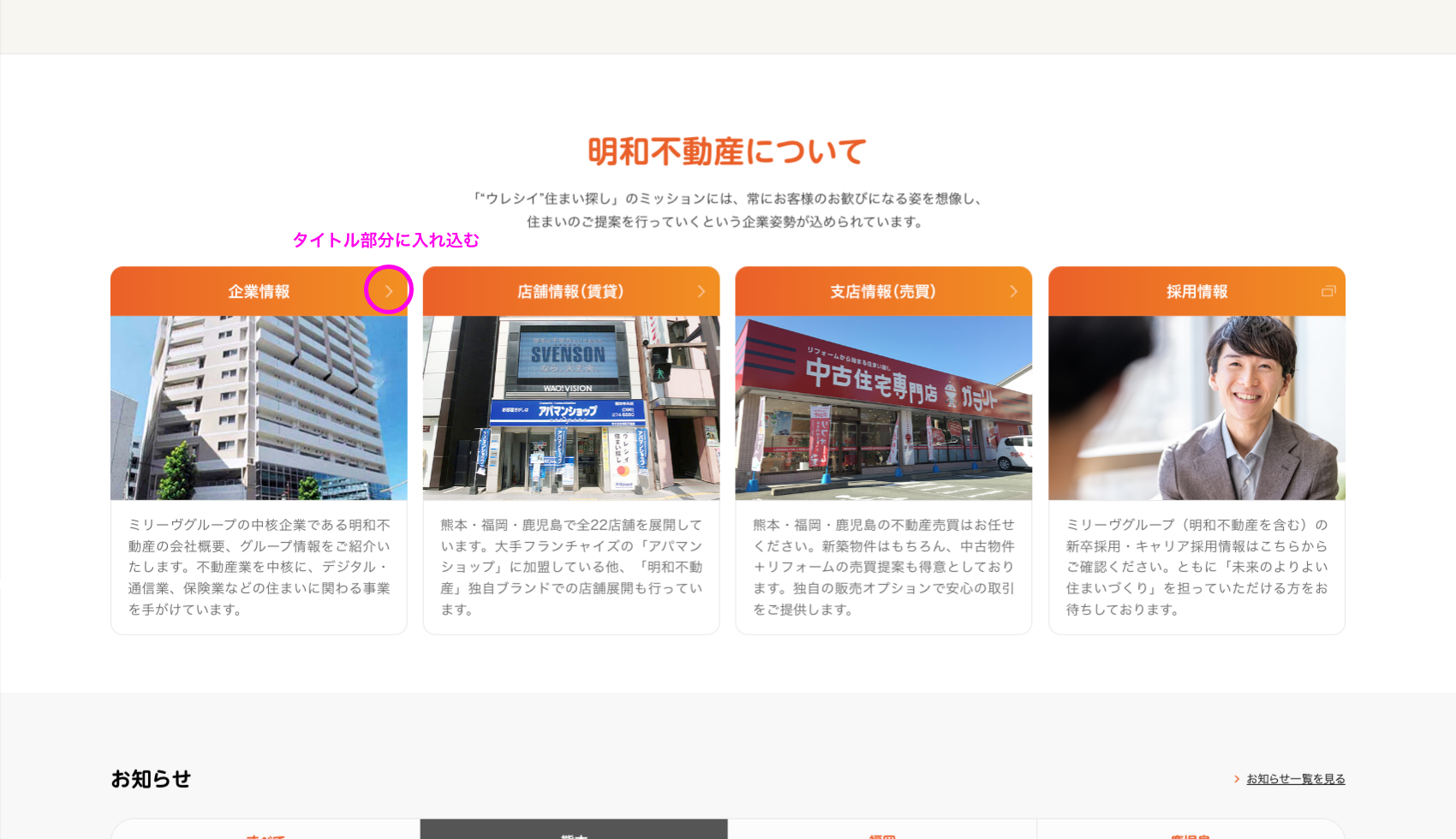This screenshot has width=1456, height=839.
Task: Click the chevron arrow in 店舗情報(賃貸) header
Action: tap(701, 291)
